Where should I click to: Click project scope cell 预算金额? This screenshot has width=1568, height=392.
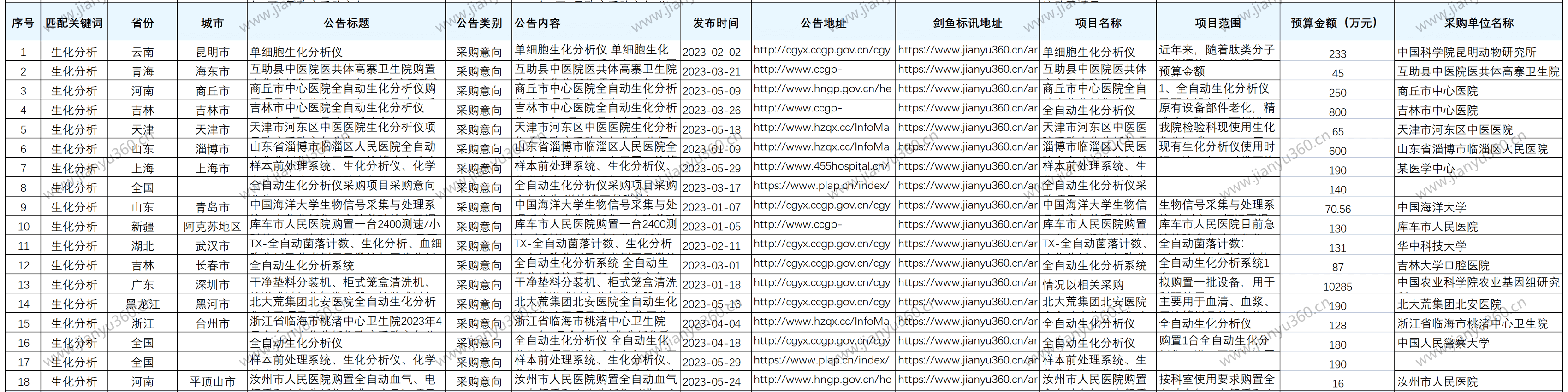[1182, 72]
